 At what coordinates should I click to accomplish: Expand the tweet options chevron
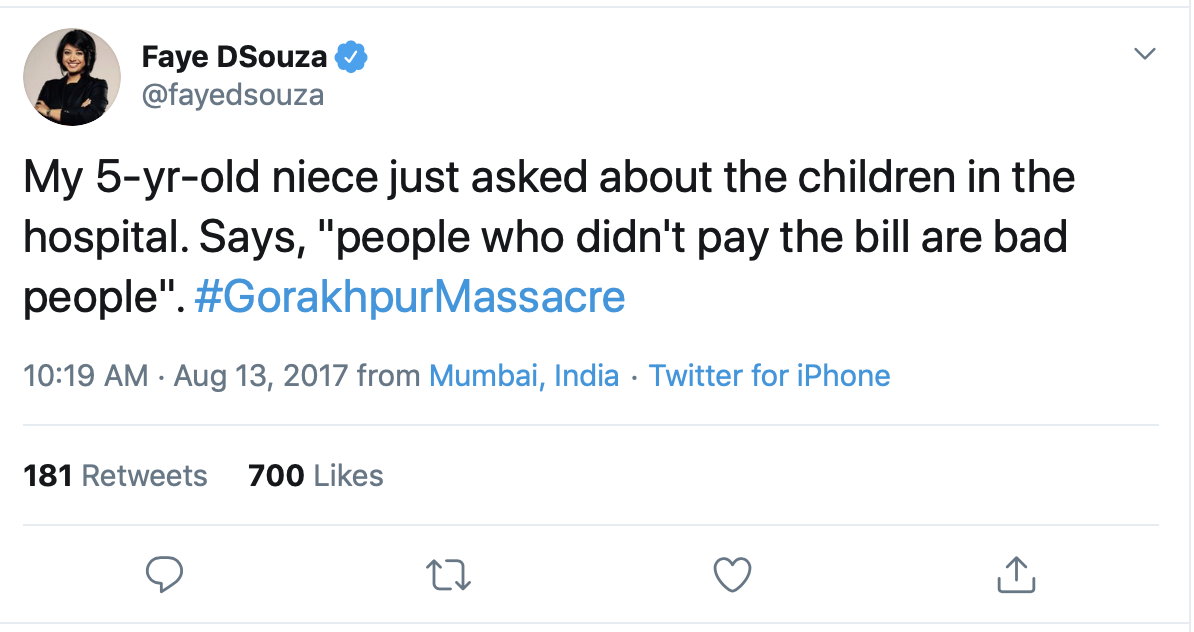(x=1144, y=53)
